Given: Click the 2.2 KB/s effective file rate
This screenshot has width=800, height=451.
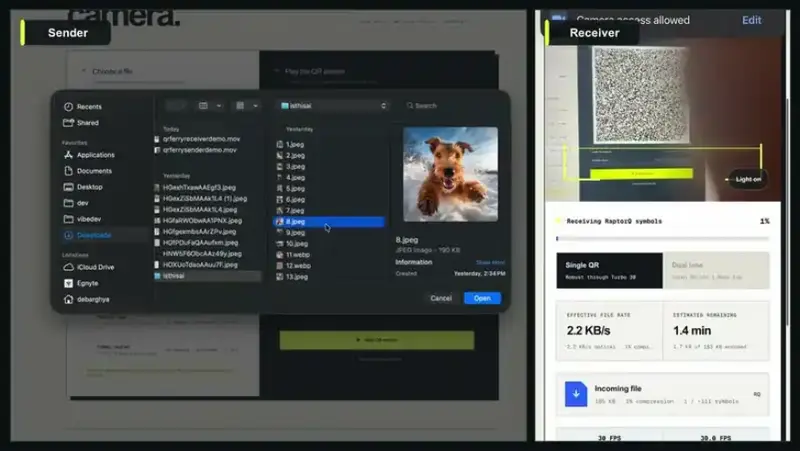Looking at the screenshot, I should (588, 331).
